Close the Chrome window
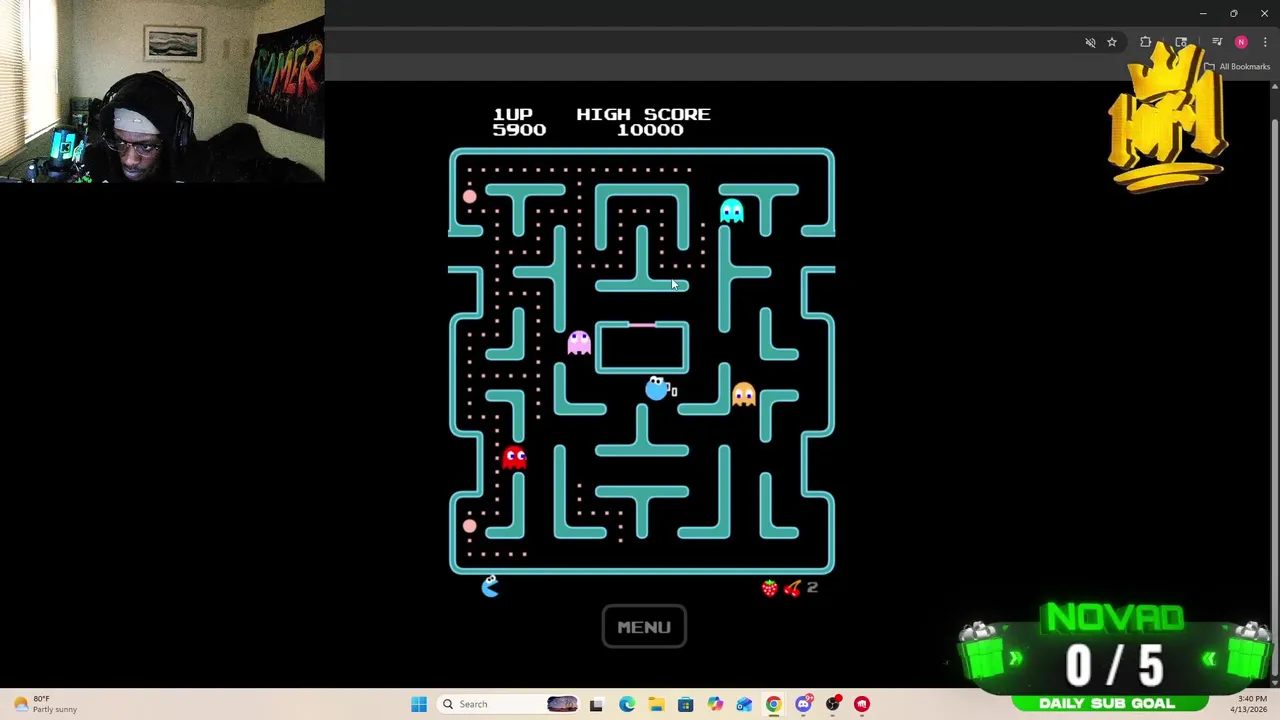 click(1264, 13)
